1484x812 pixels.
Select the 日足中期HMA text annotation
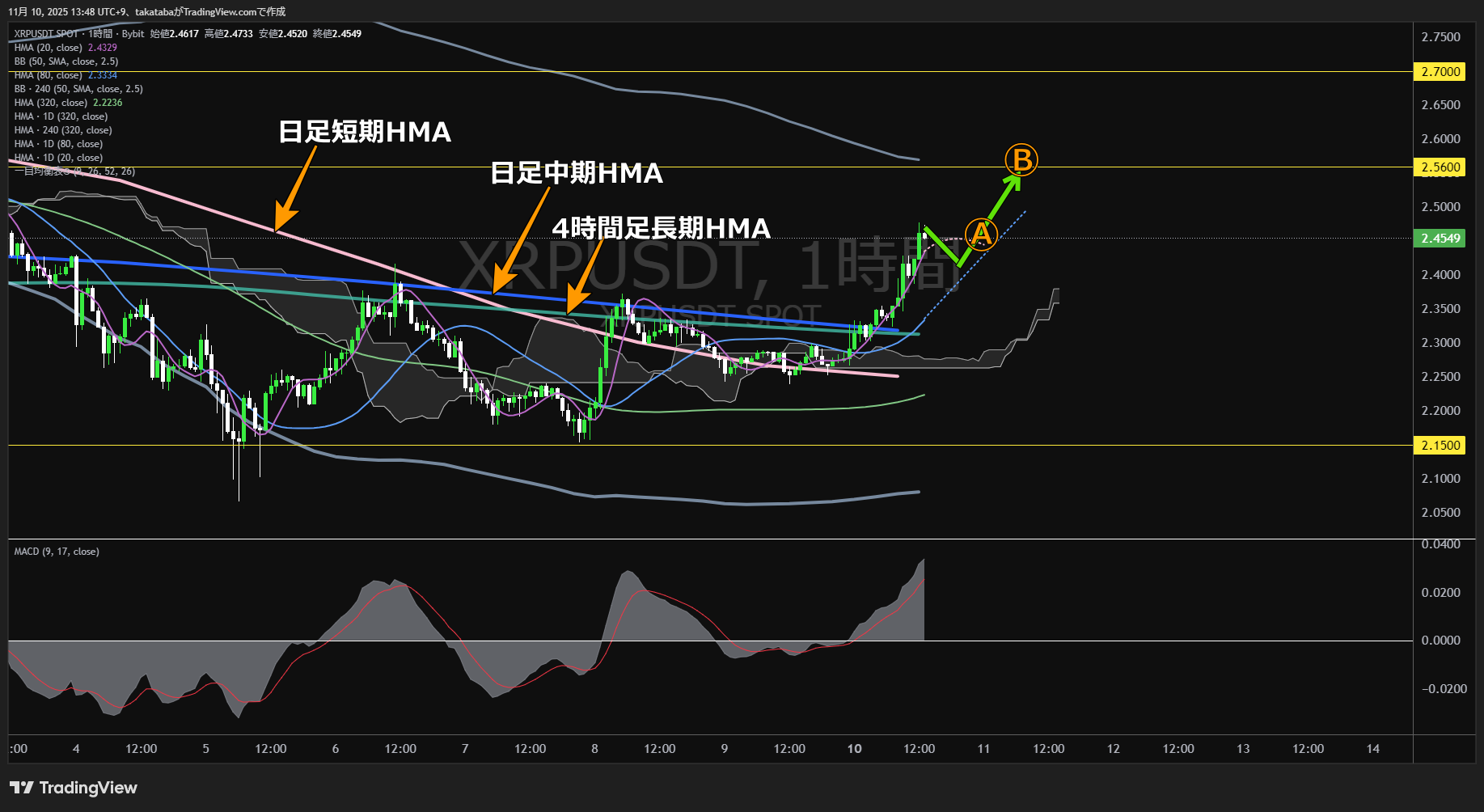(x=577, y=173)
